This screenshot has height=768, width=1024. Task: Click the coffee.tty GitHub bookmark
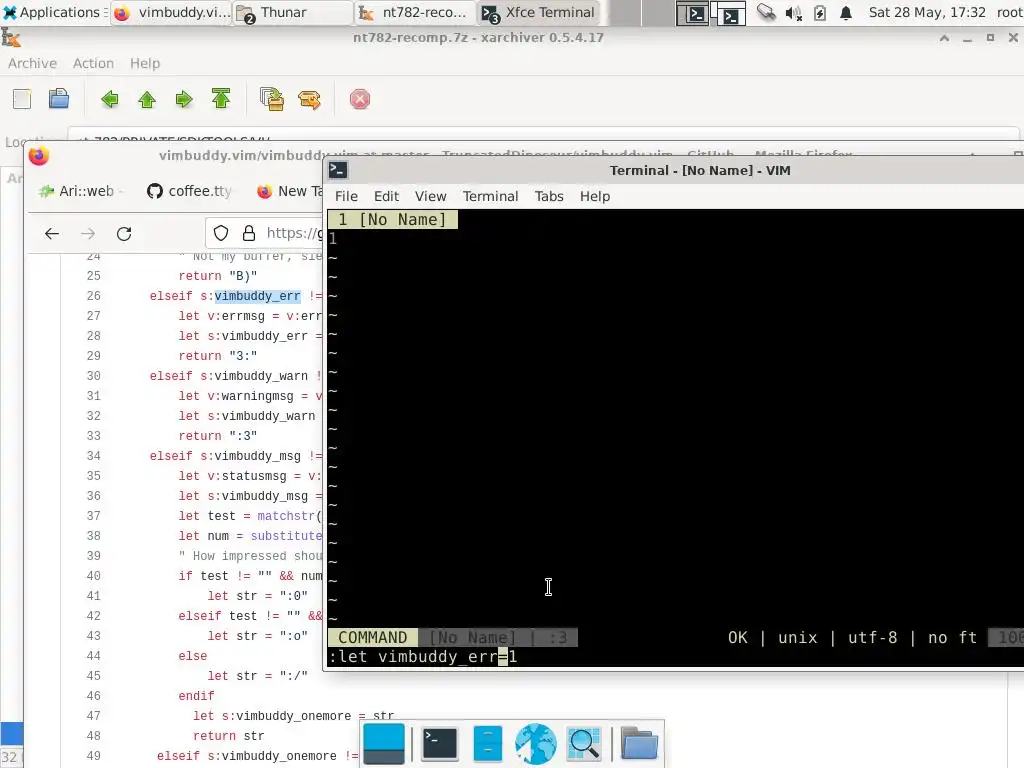click(x=189, y=191)
